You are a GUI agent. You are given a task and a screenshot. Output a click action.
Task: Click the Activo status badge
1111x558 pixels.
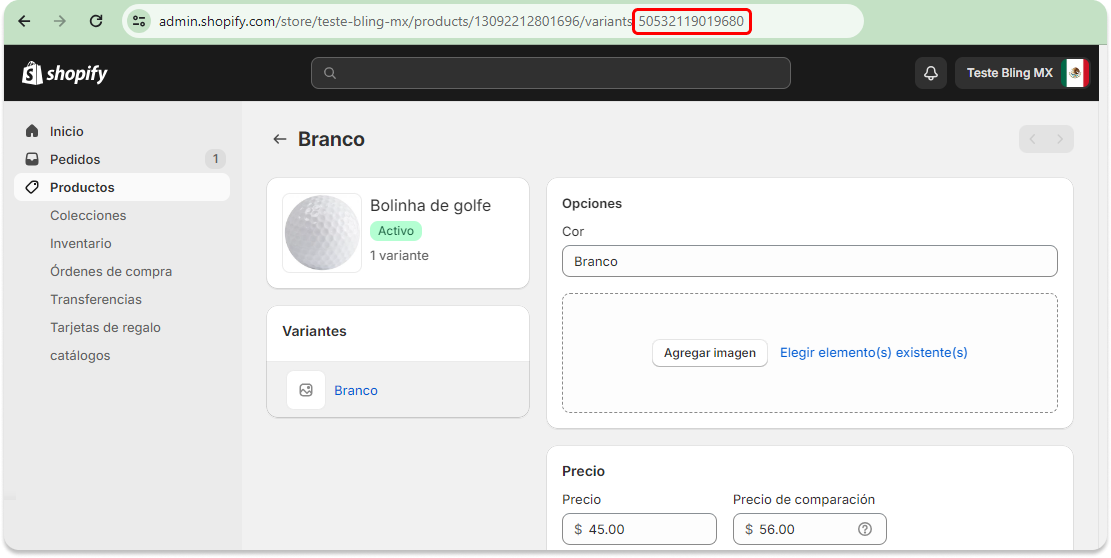click(x=396, y=231)
